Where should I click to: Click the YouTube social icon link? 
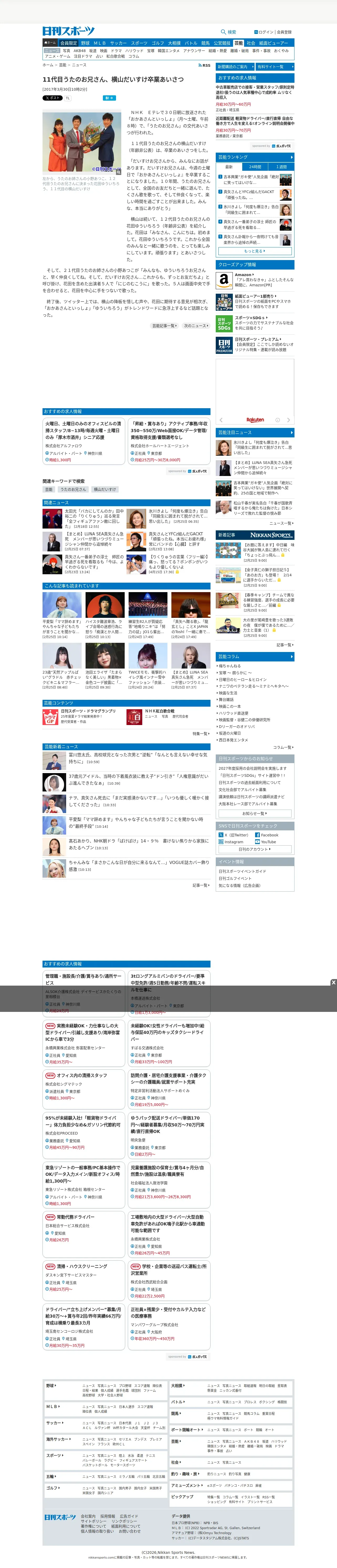point(265,842)
